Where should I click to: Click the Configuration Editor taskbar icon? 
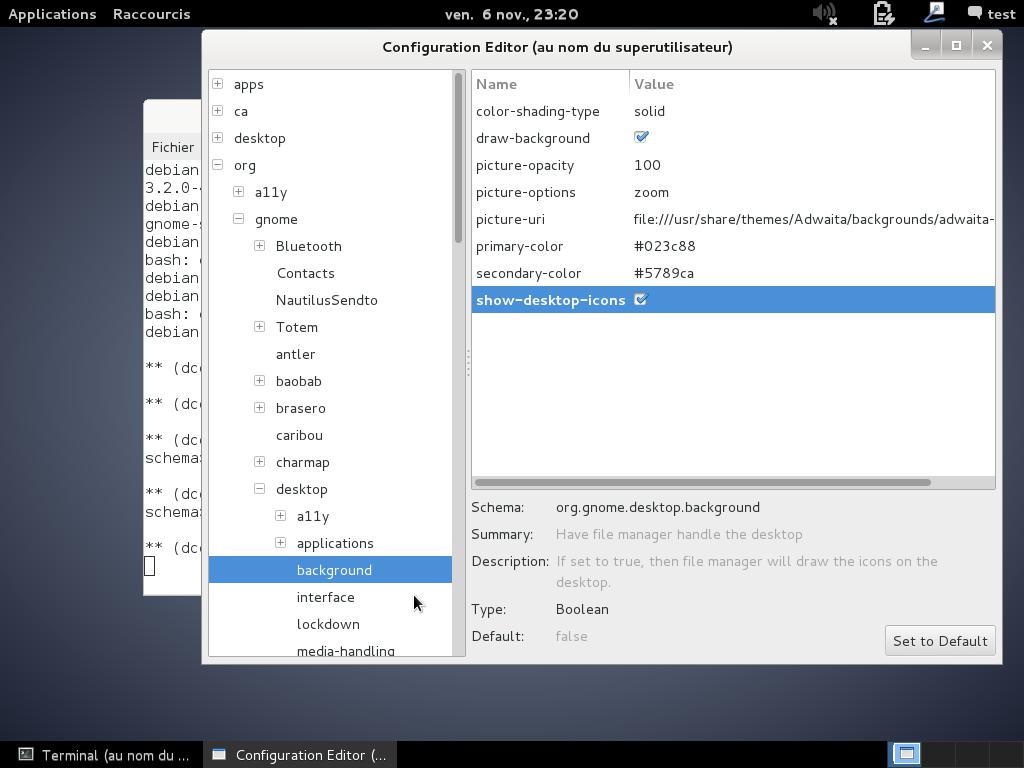tap(219, 755)
